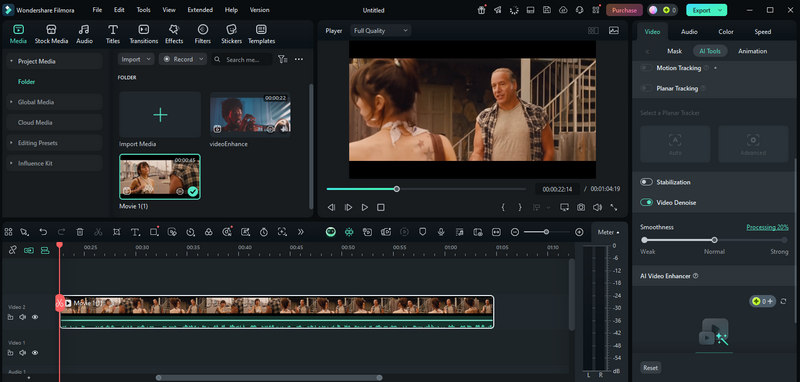Screen dimensions: 800x382
Task: Open the Full Quality dropdown
Action: 381,31
